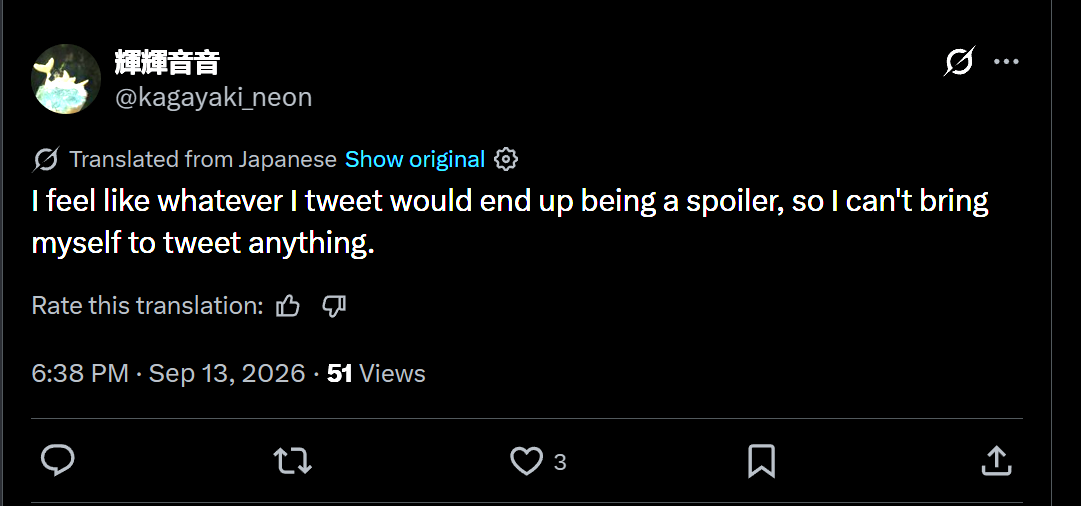Viewport: 1081px width, 506px height.
Task: Bookmark this tweet
Action: click(762, 461)
